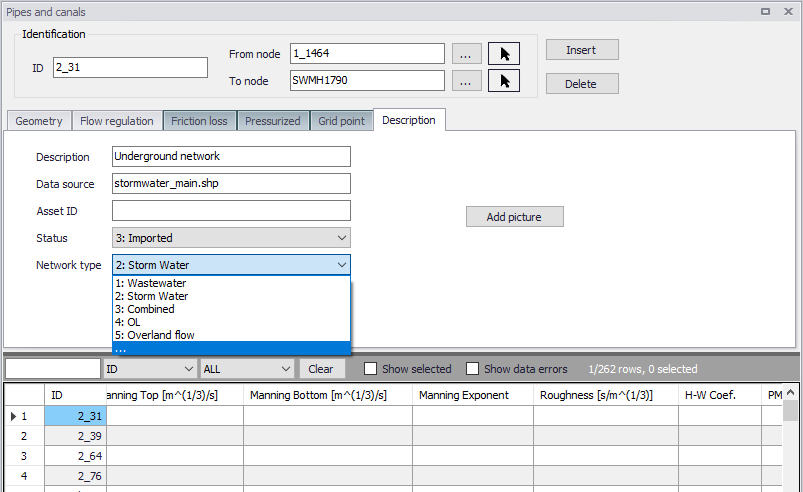The width and height of the screenshot is (803, 492).
Task: Toggle the Show data errors checkbox
Action: click(473, 369)
